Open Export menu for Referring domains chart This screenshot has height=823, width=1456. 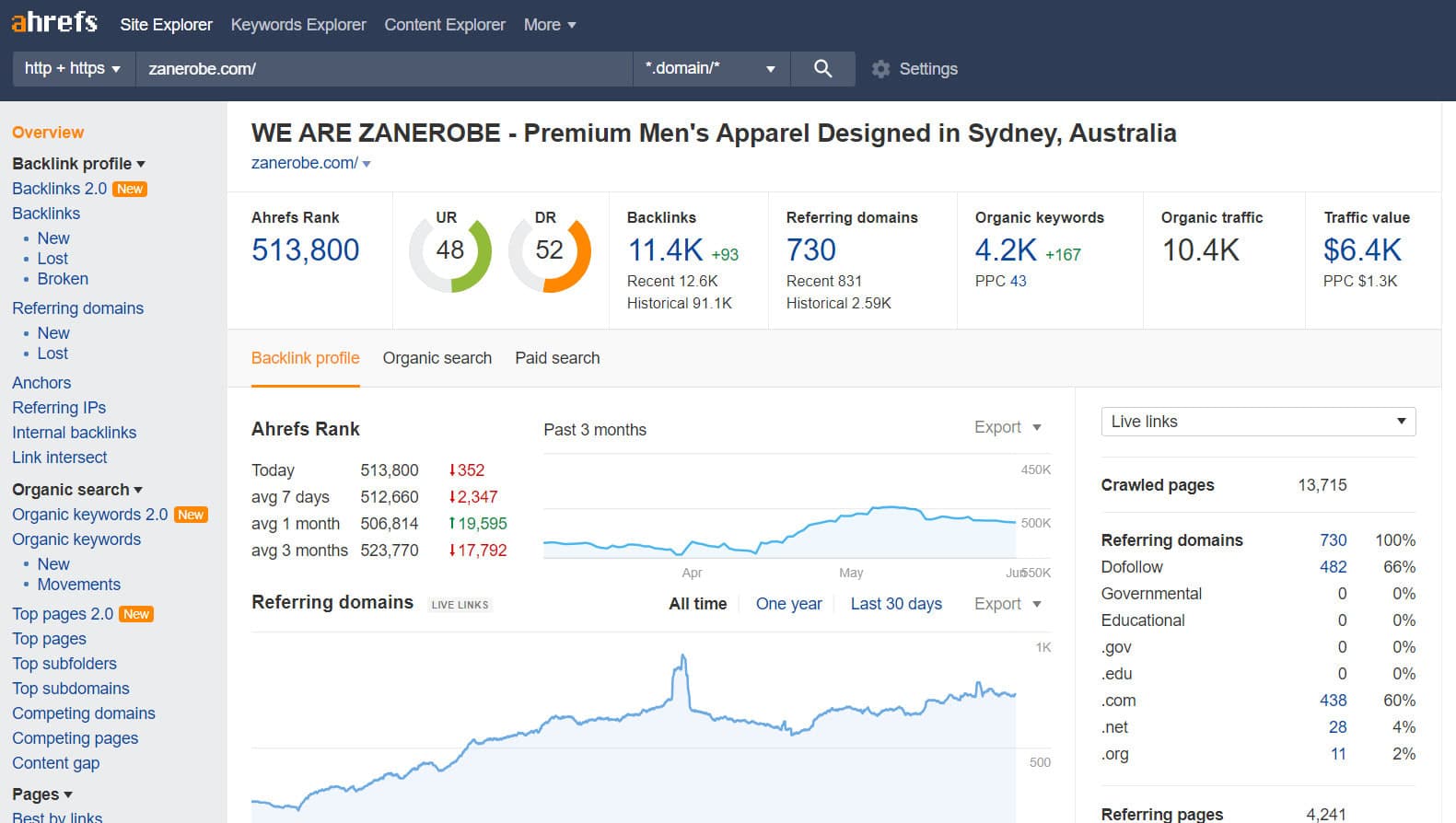pyautogui.click(x=1008, y=604)
